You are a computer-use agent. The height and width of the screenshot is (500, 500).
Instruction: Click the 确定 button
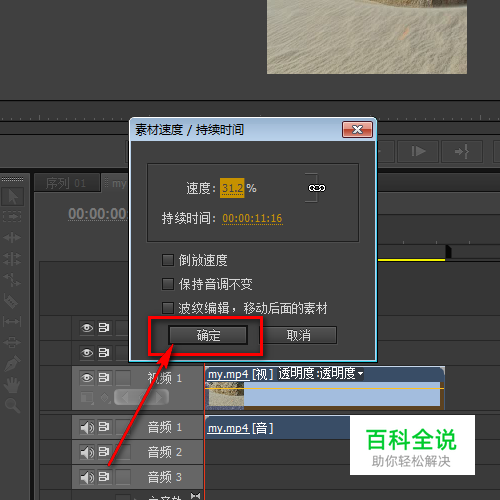[208, 335]
